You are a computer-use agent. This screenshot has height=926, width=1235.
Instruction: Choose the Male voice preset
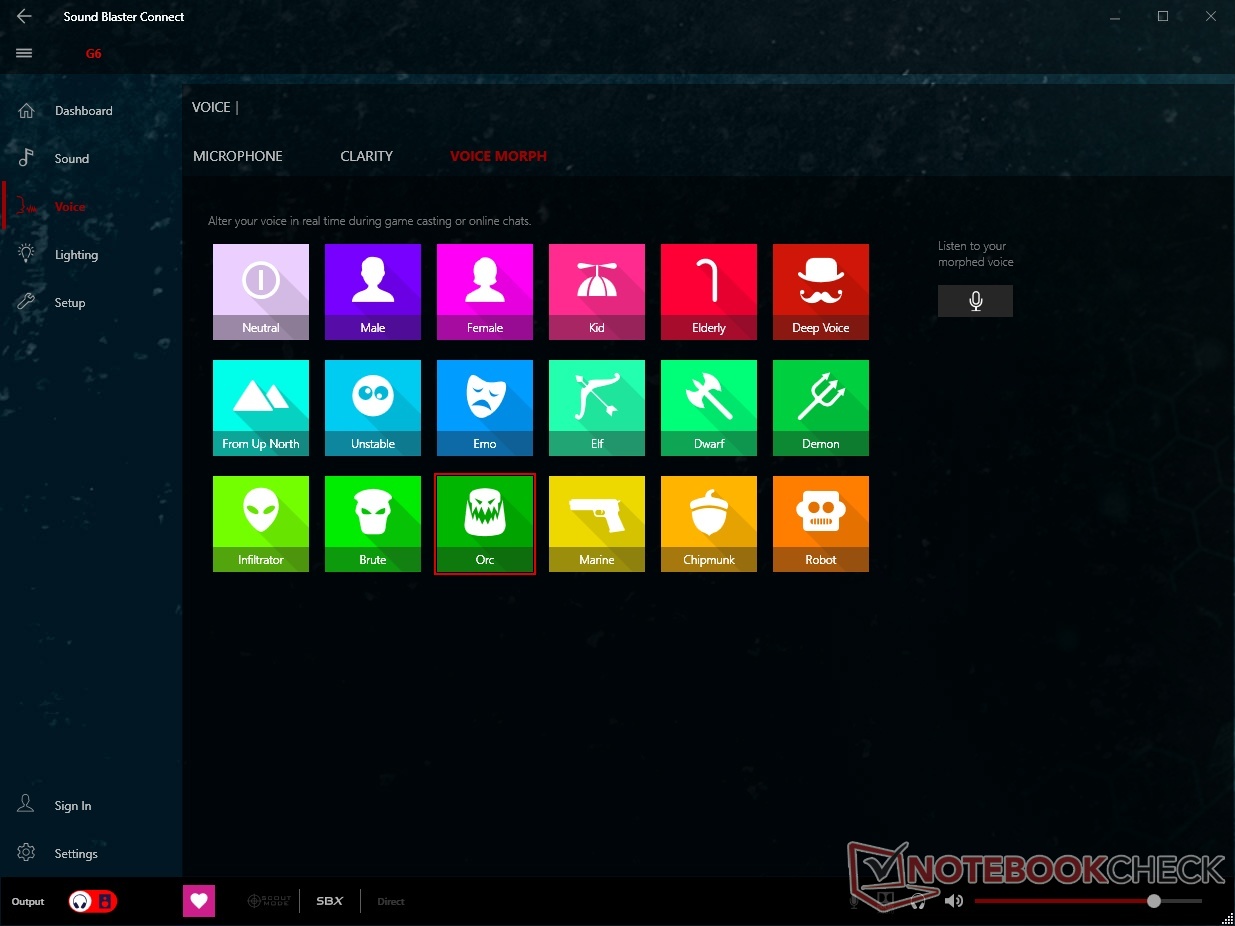coord(373,292)
